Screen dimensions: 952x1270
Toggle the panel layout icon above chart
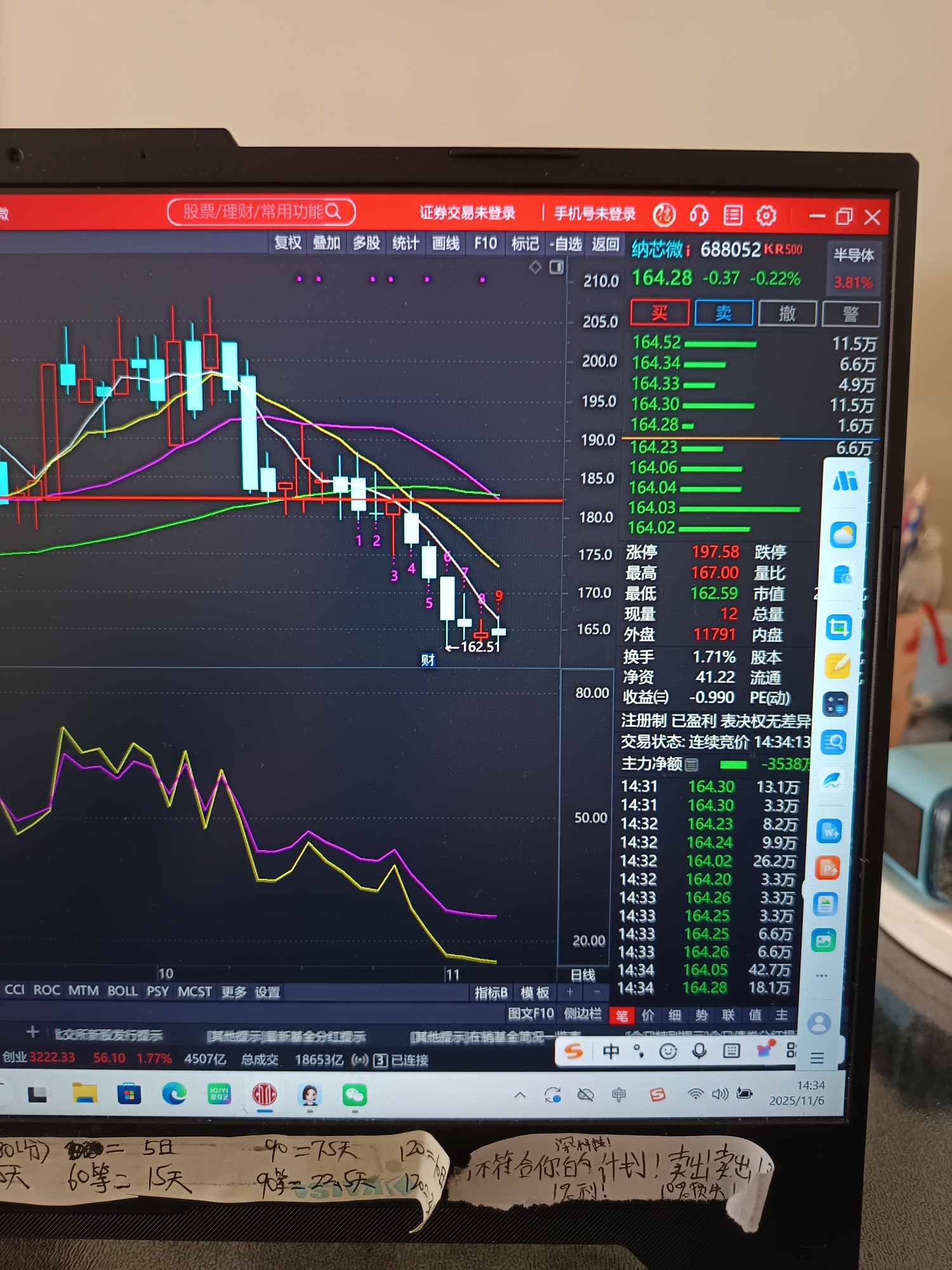click(556, 267)
